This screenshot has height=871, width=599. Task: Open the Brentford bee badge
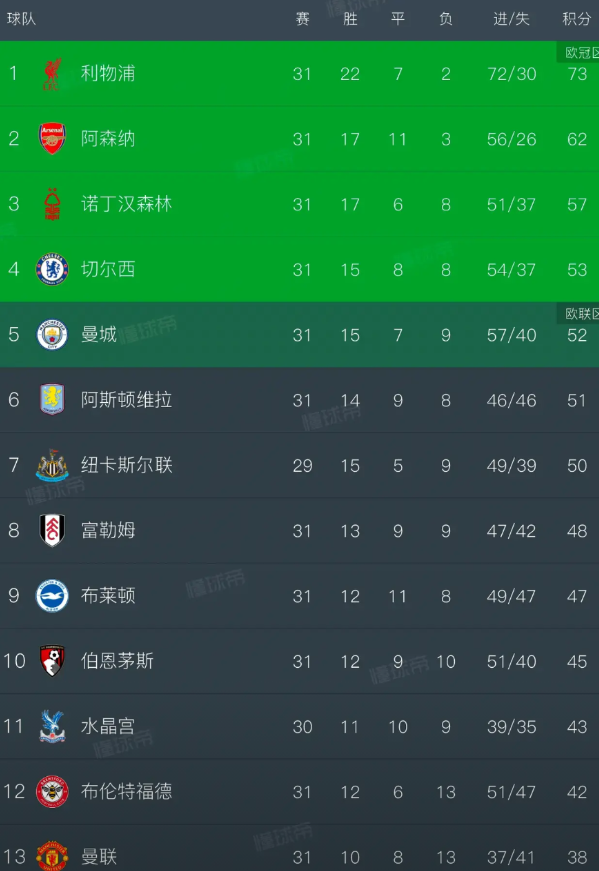(x=52, y=792)
